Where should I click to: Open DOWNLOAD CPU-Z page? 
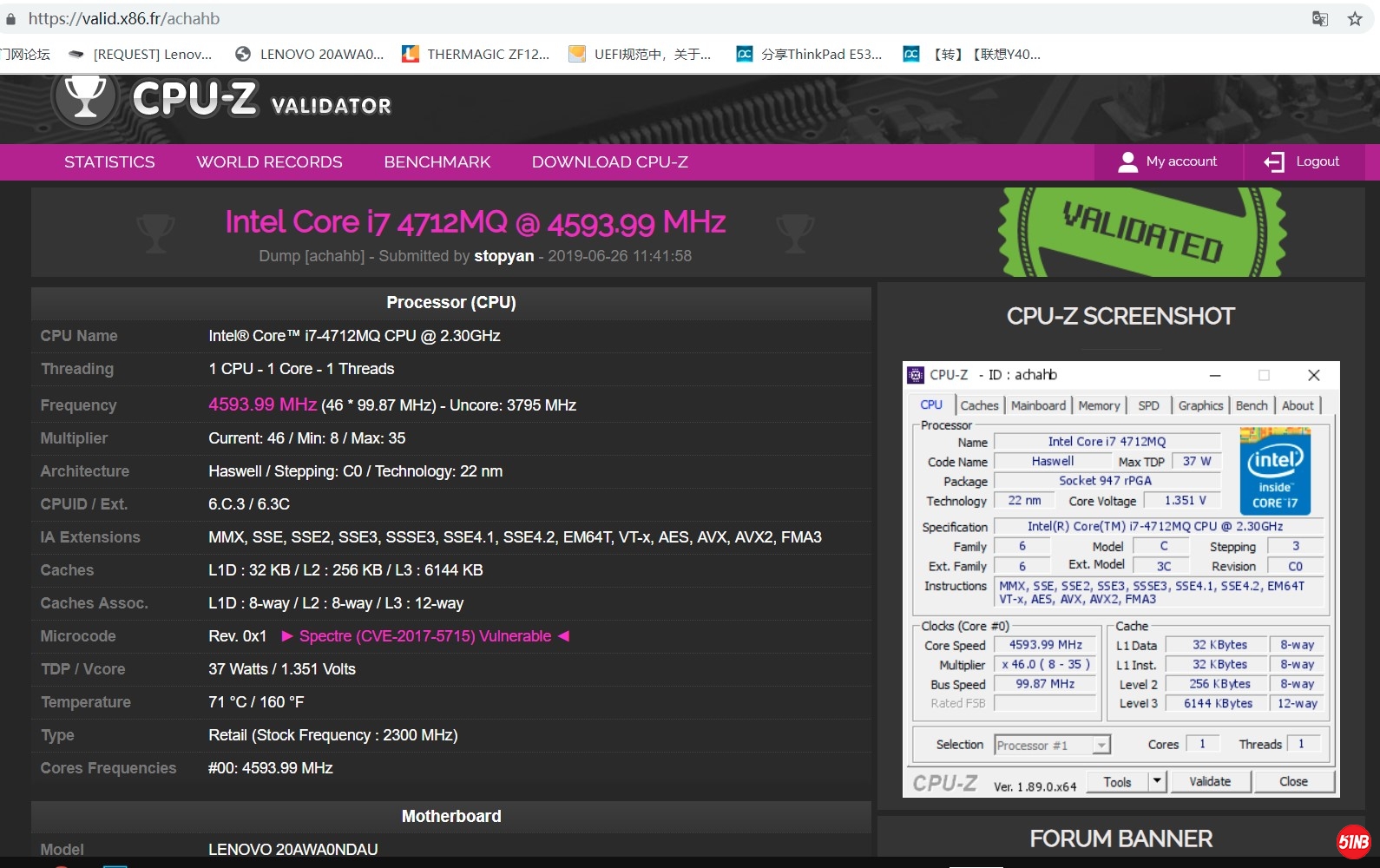point(610,162)
